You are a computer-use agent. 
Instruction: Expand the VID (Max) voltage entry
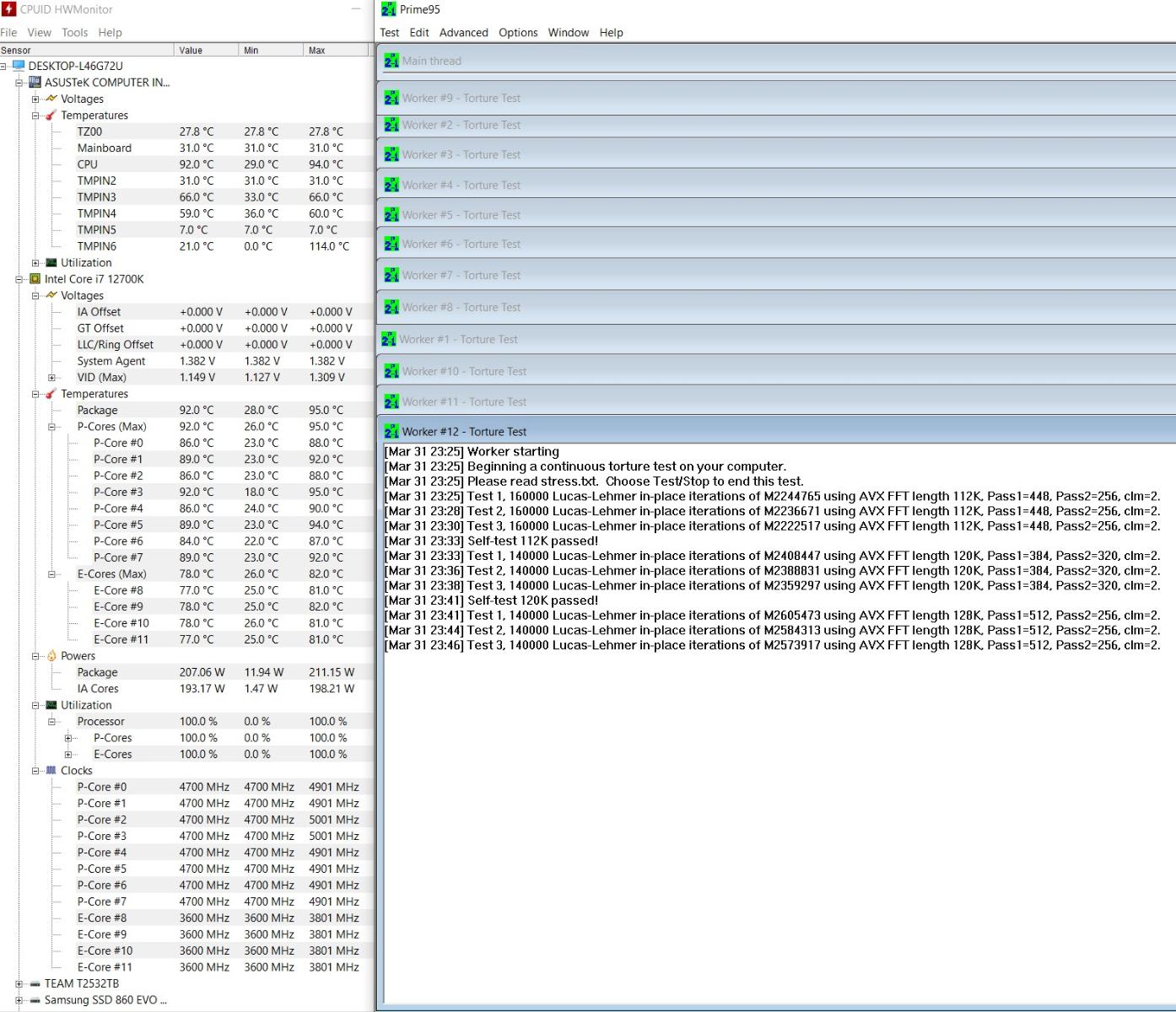(51, 378)
